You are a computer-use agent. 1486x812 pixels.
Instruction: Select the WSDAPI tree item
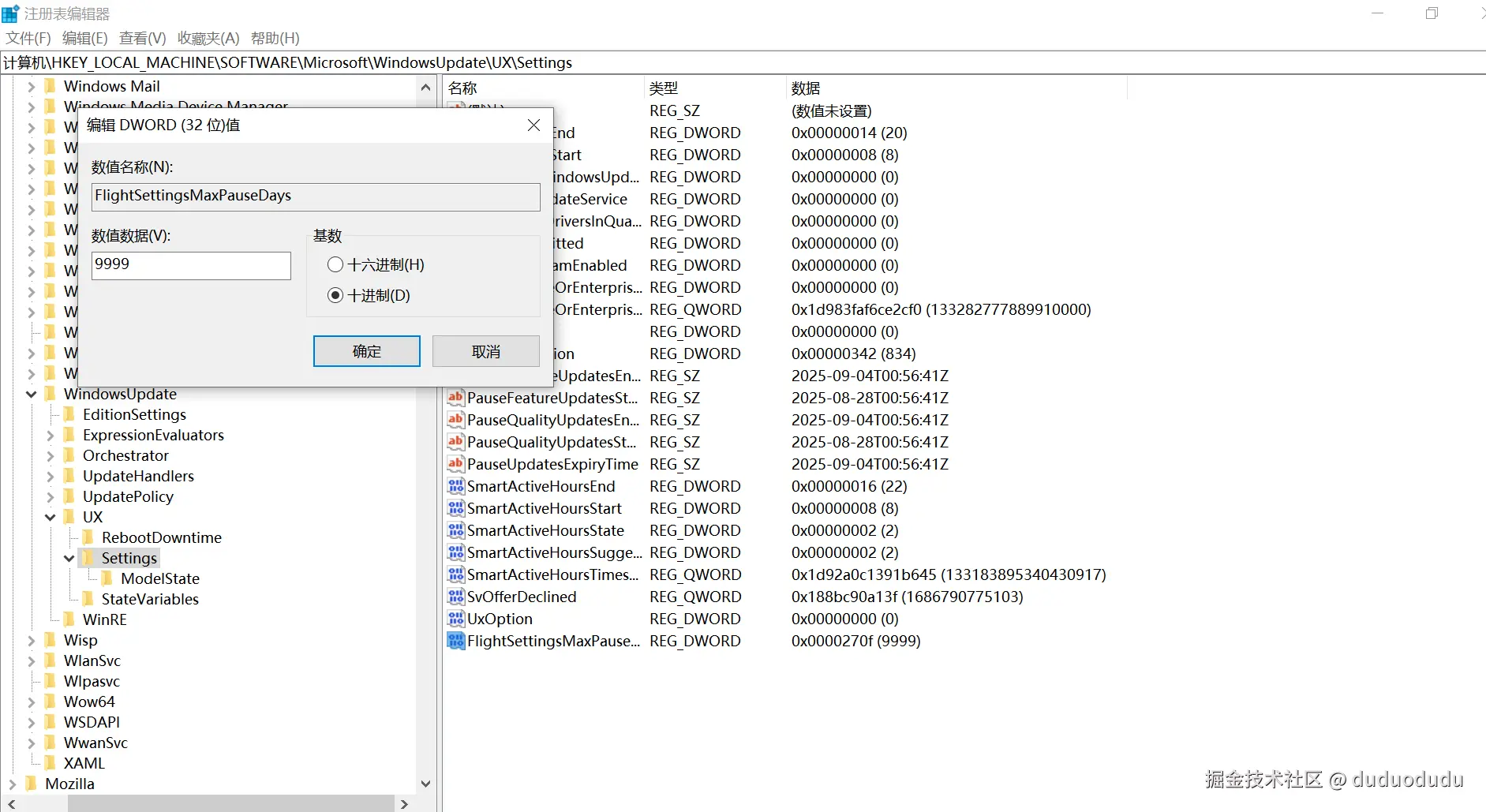[x=92, y=722]
